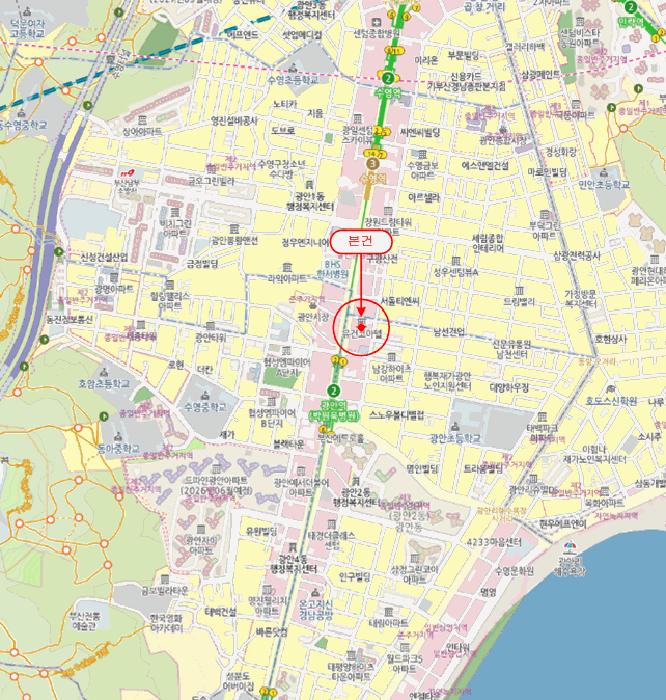Select the 대양하우징 label
666x700 pixels.
click(x=509, y=388)
